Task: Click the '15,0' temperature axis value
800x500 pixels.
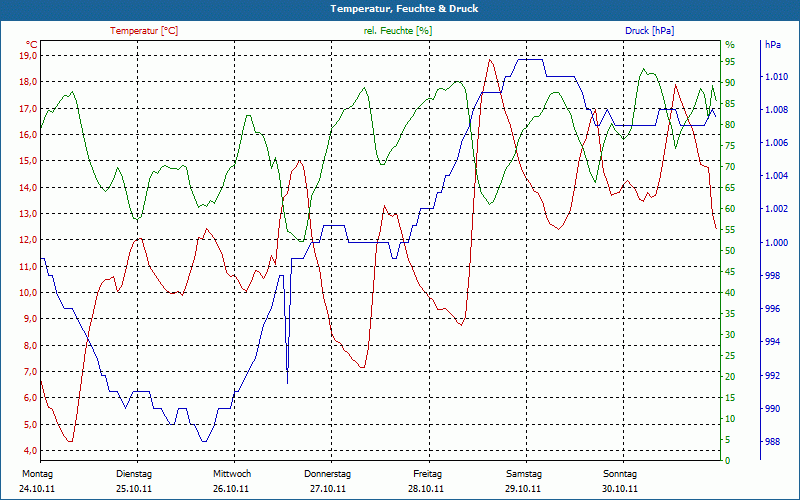Action: (x=28, y=161)
